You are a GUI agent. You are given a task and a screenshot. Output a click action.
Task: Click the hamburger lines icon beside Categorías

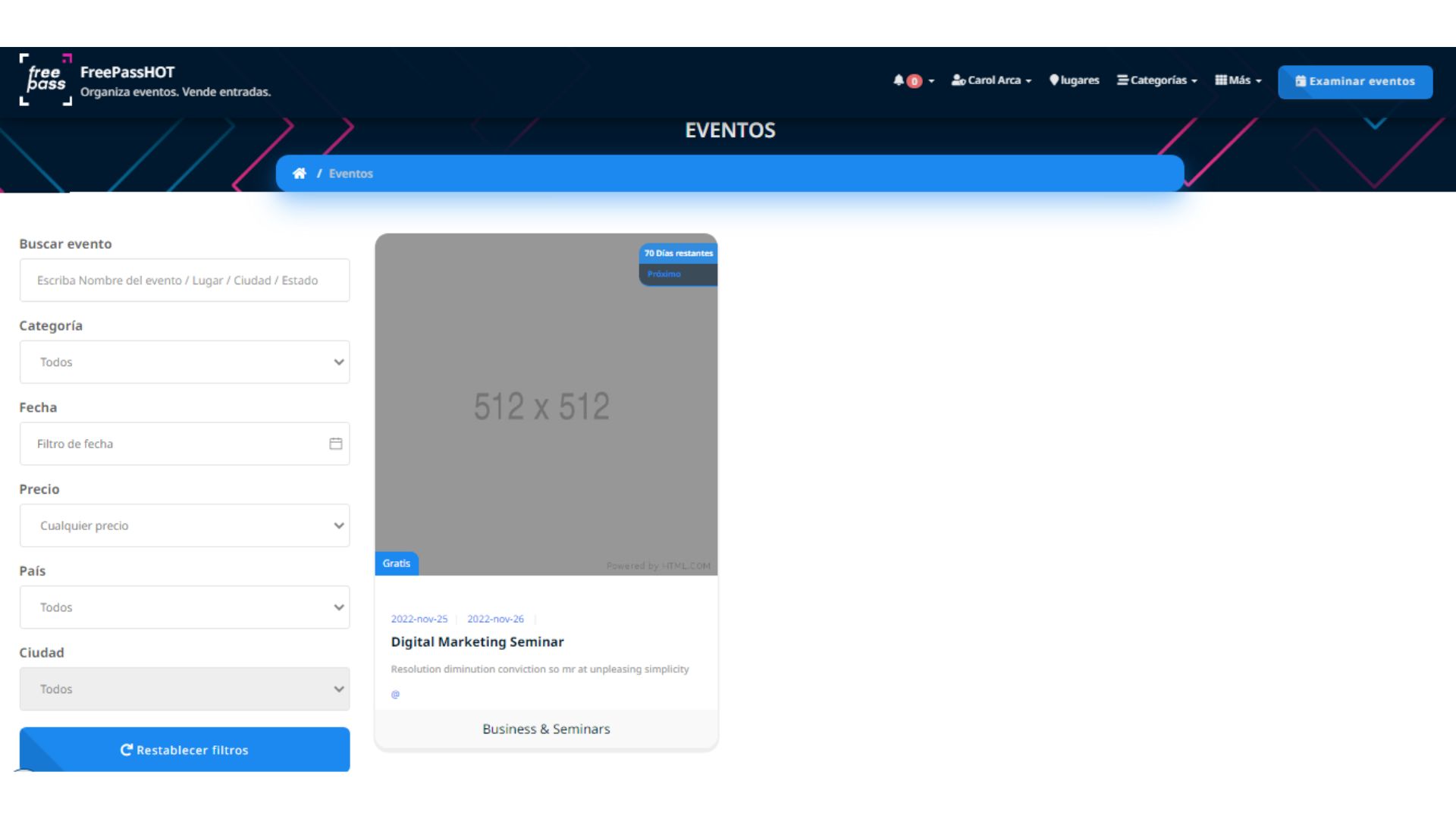[1121, 80]
